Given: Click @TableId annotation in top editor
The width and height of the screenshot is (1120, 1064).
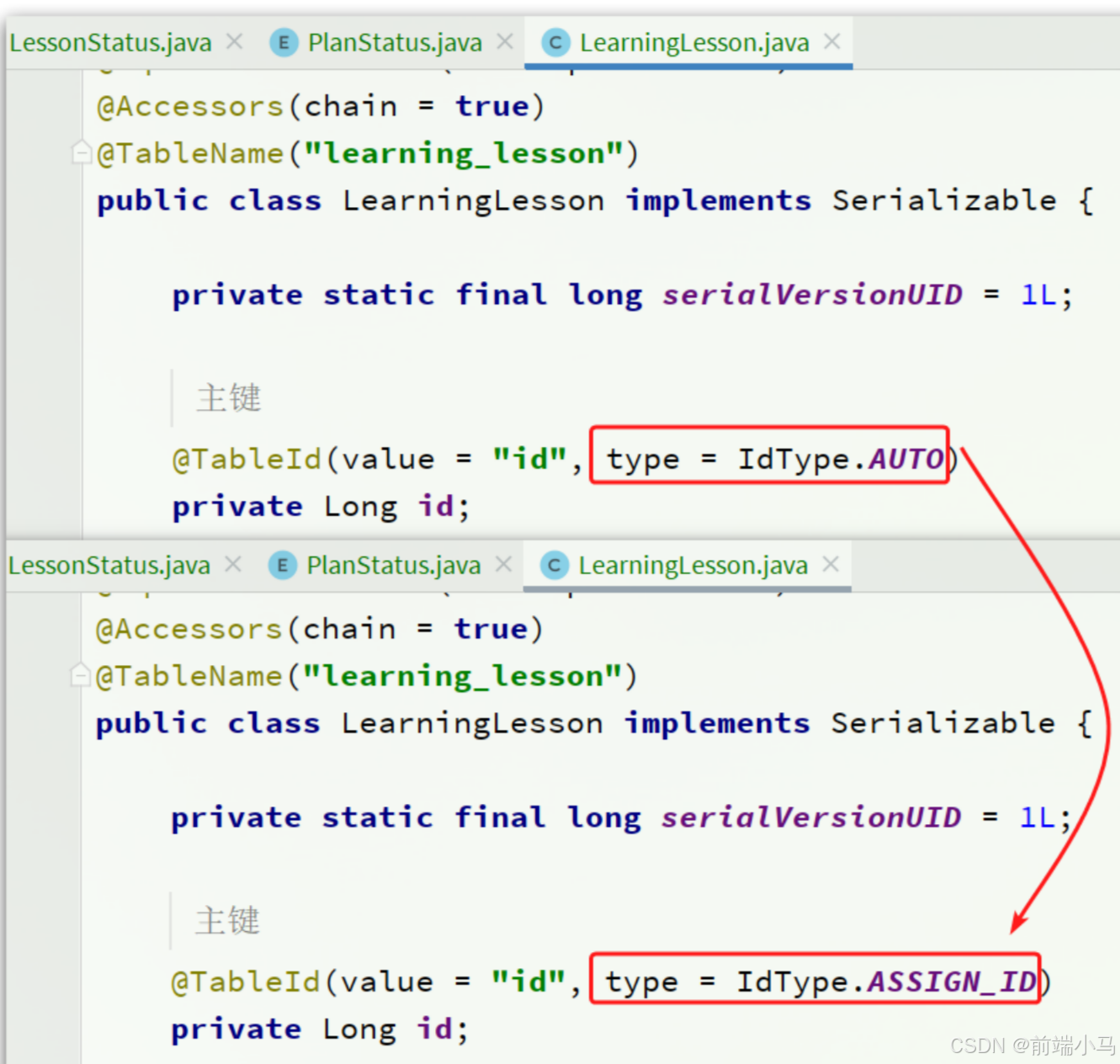Looking at the screenshot, I should 247,459.
